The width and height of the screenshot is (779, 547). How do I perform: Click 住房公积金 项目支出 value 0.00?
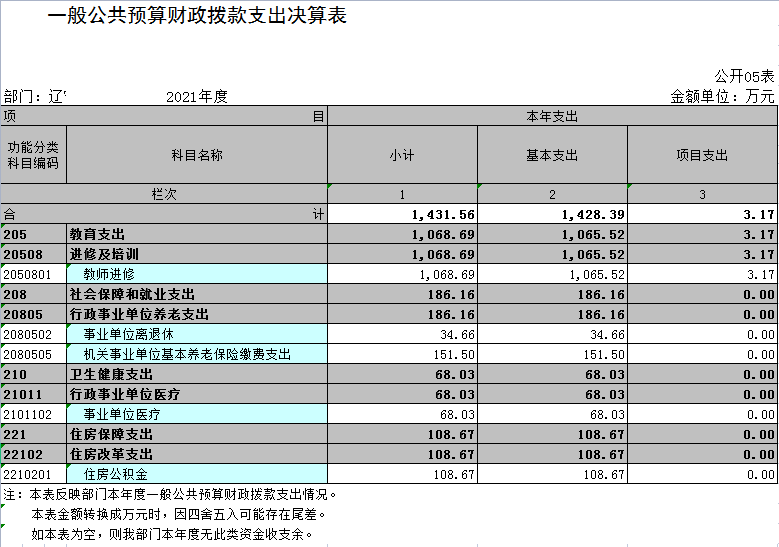tap(702, 474)
